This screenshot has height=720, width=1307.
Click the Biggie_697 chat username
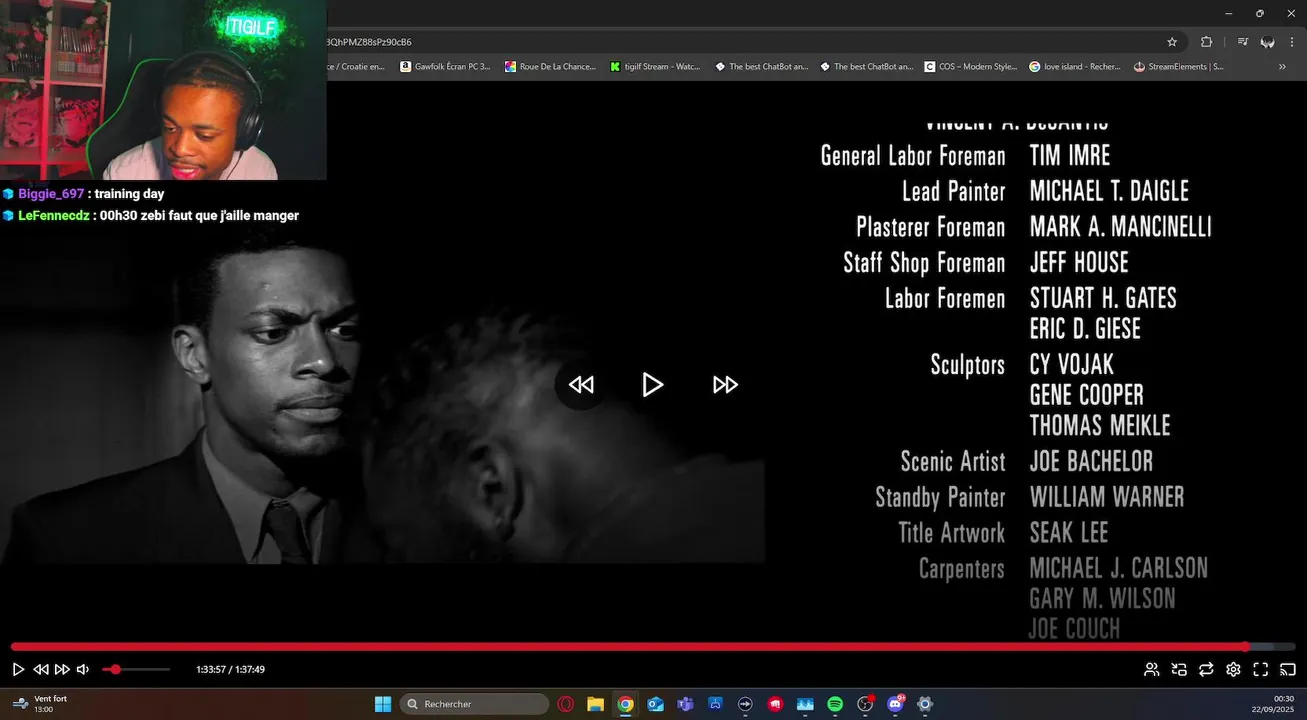click(x=51, y=194)
